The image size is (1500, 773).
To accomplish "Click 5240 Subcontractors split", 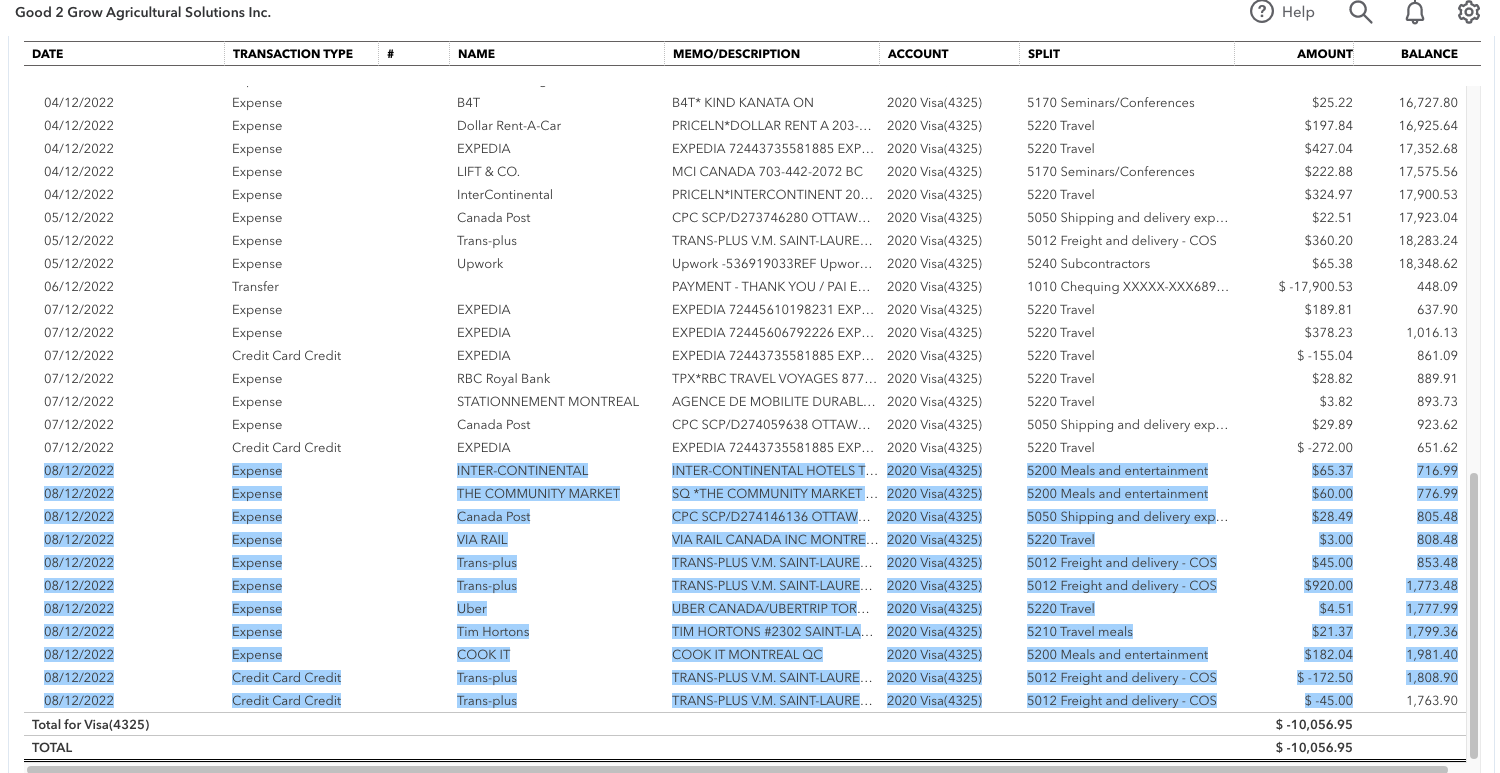I will coord(1088,264).
